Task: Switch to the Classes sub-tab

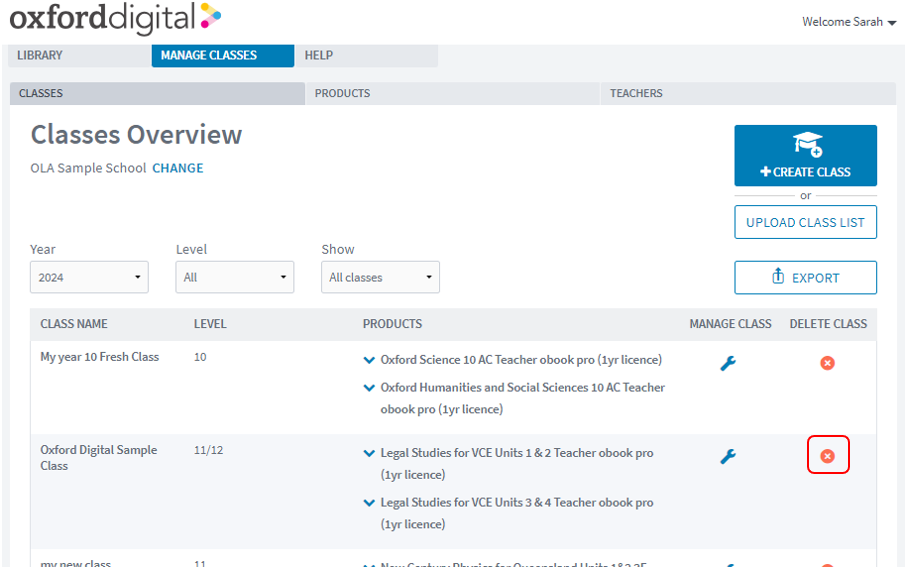Action: click(157, 94)
